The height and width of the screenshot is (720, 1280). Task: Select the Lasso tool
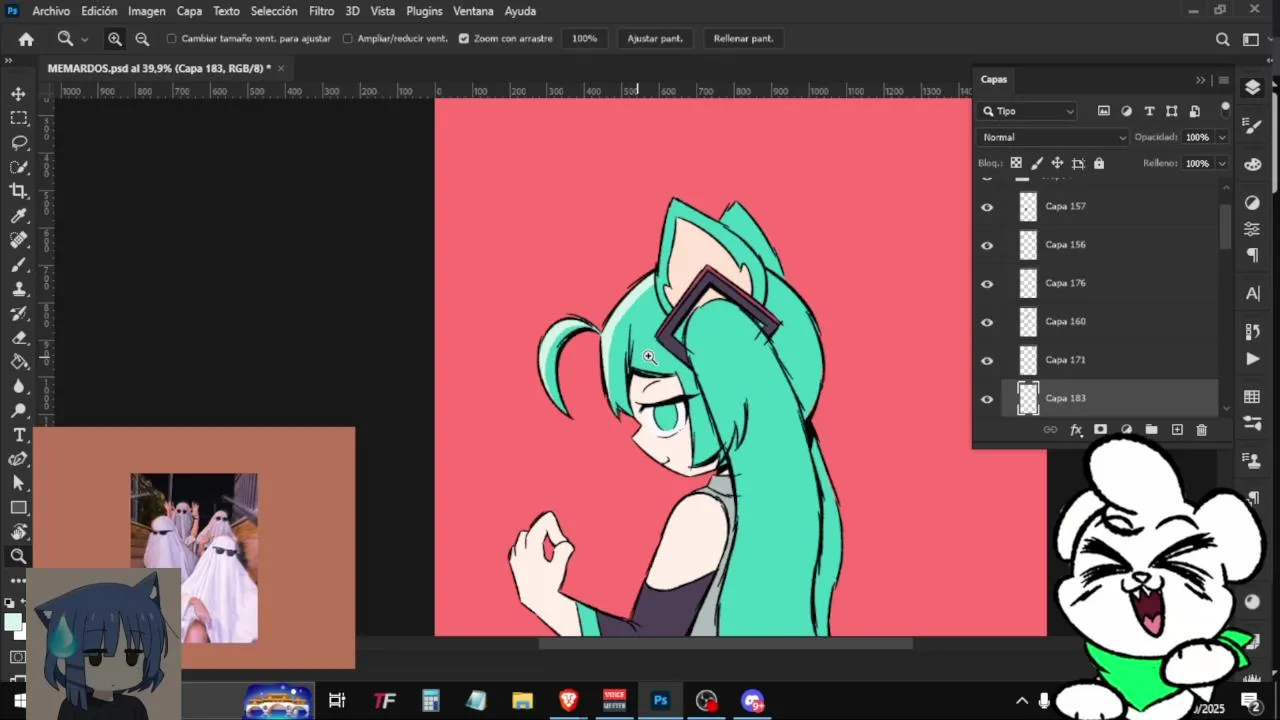18,143
